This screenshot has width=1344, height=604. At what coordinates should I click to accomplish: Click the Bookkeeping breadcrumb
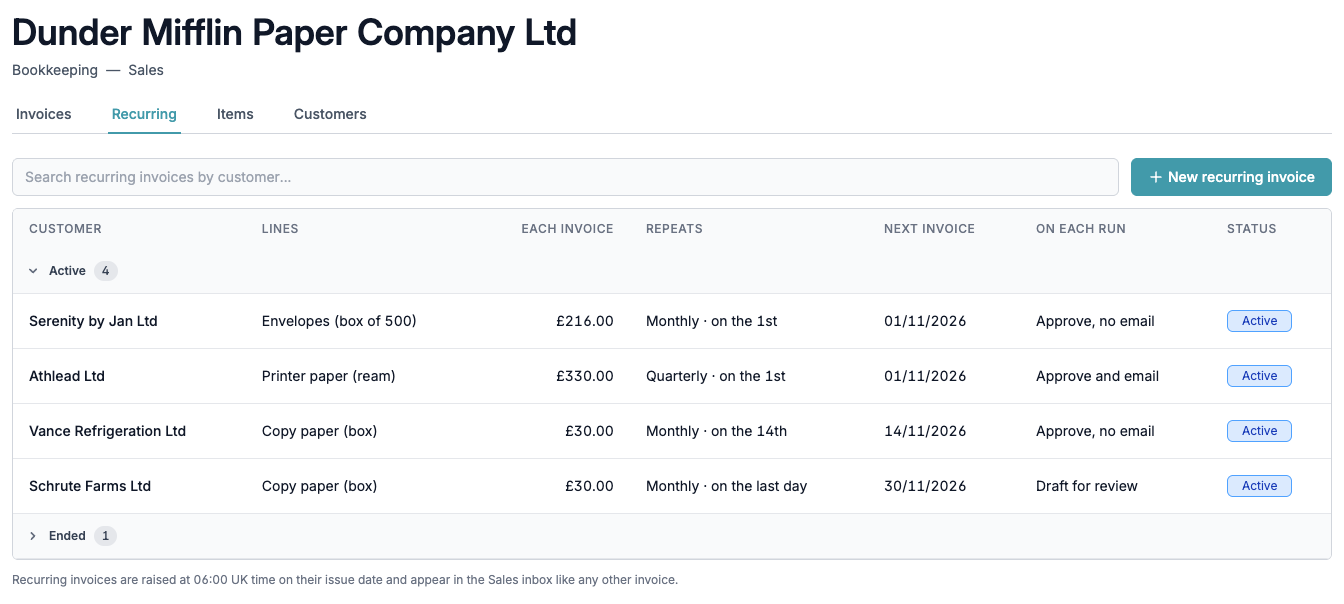point(55,70)
